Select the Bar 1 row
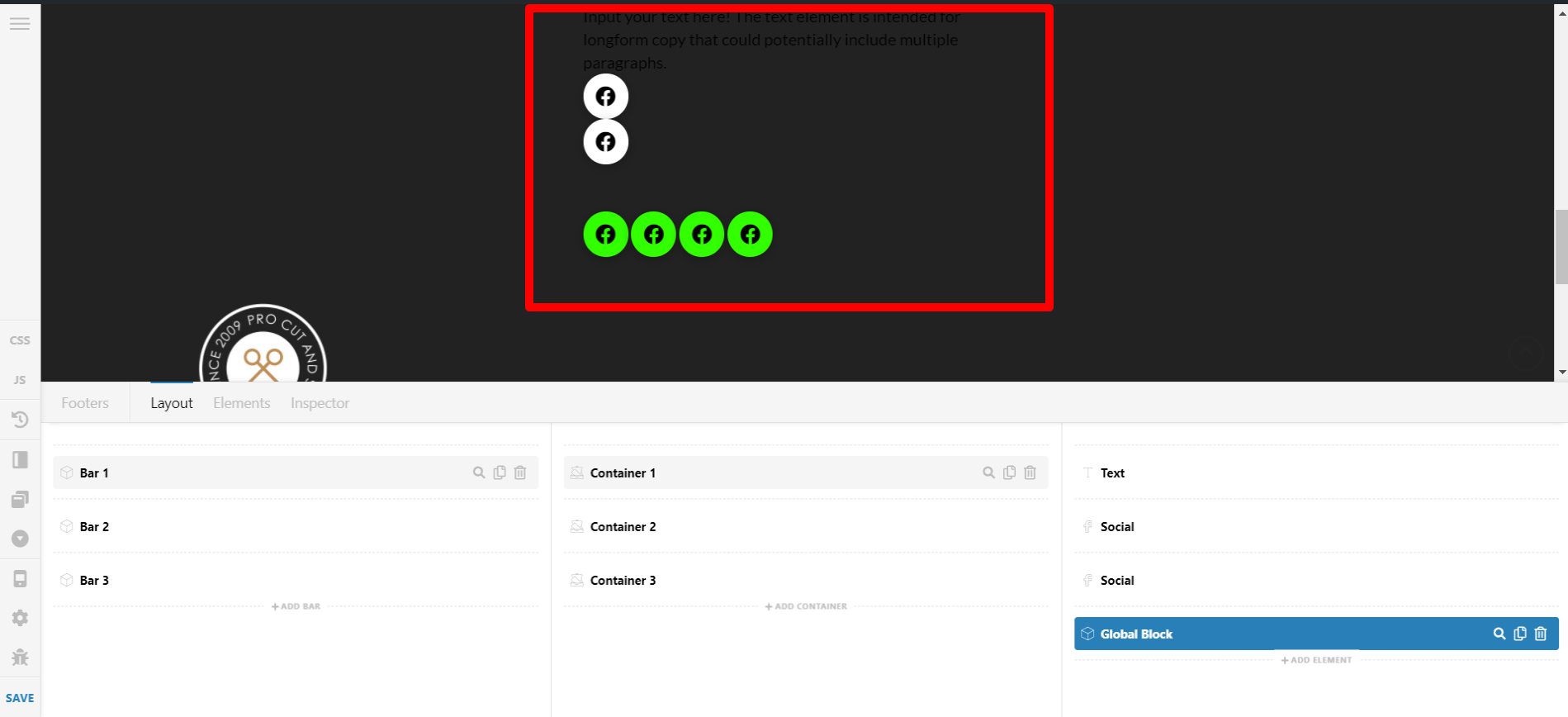 tap(296, 472)
